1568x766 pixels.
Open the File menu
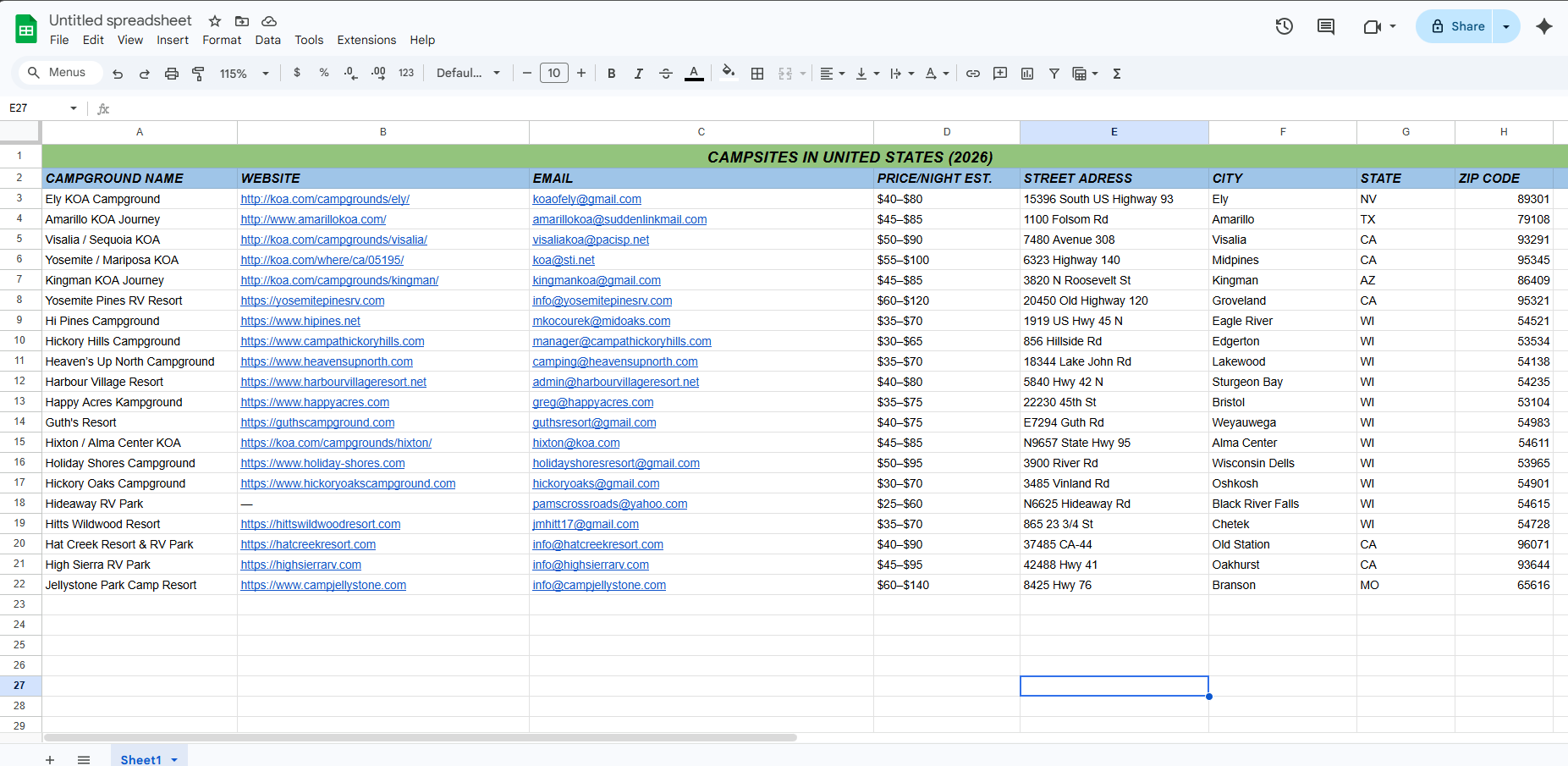tap(59, 40)
